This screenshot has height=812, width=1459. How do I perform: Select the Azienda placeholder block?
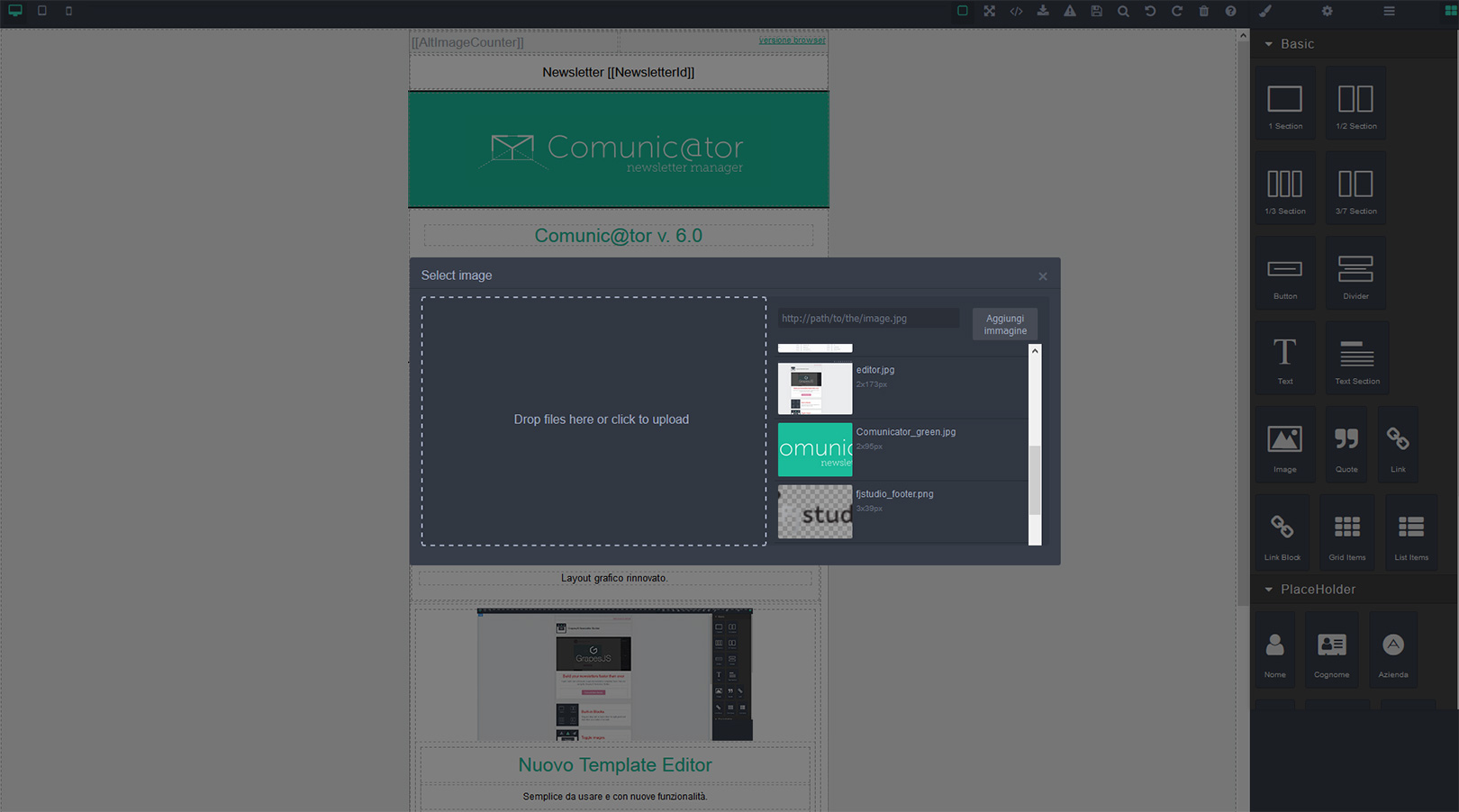[x=1393, y=650]
